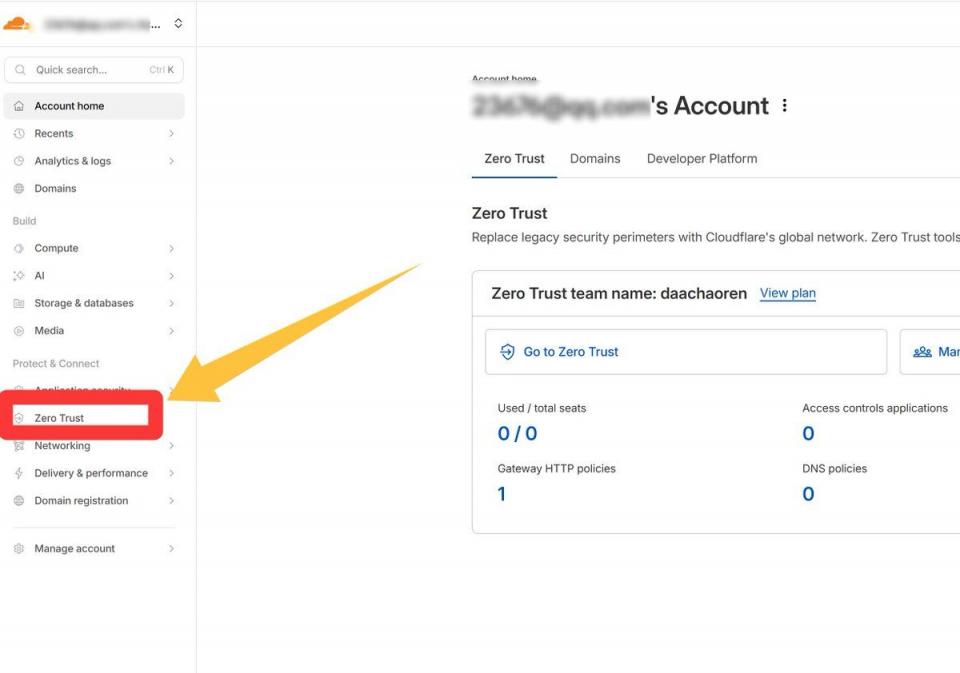This screenshot has width=960, height=673.
Task: Switch to the Domains tab
Action: tap(595, 159)
